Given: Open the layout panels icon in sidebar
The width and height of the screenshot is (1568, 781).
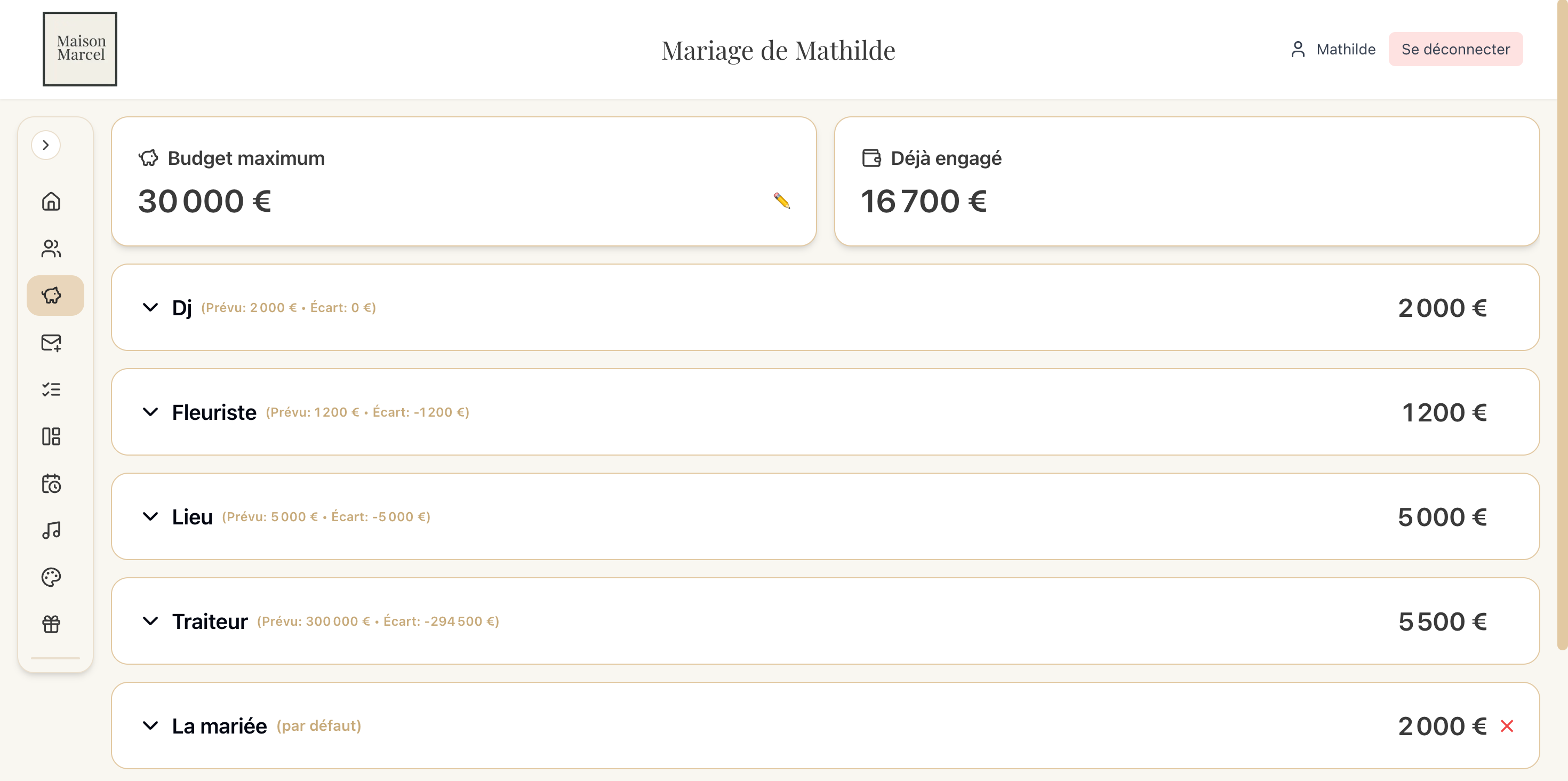Looking at the screenshot, I should click(x=51, y=436).
